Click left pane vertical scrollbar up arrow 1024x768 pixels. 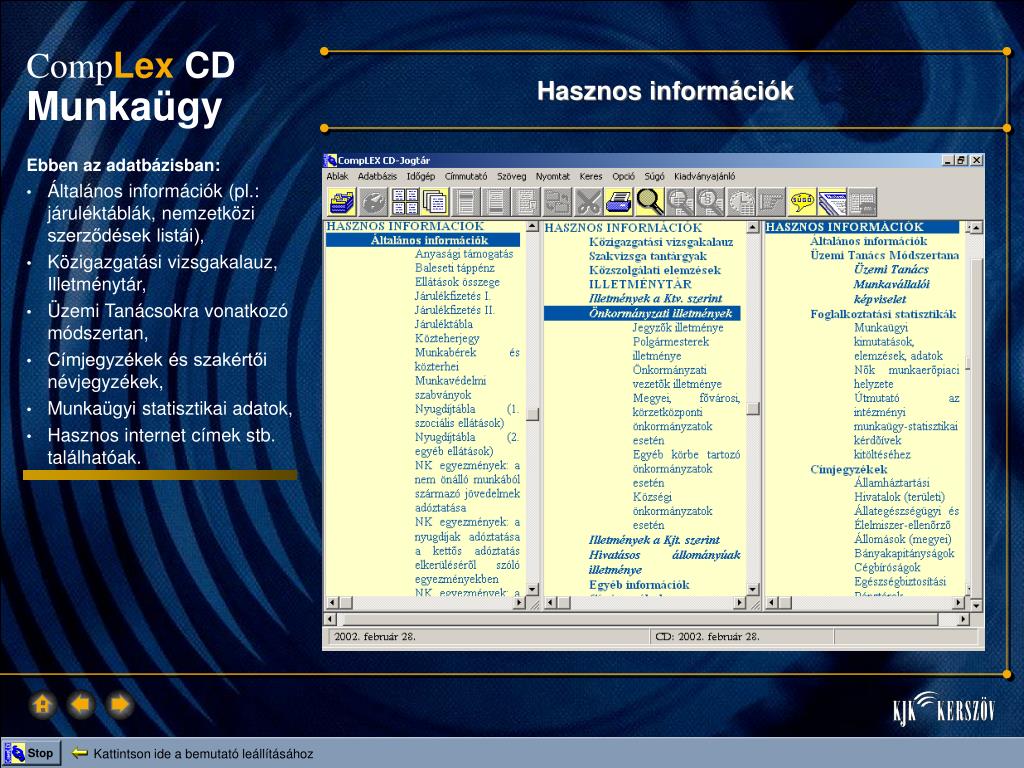point(532,227)
